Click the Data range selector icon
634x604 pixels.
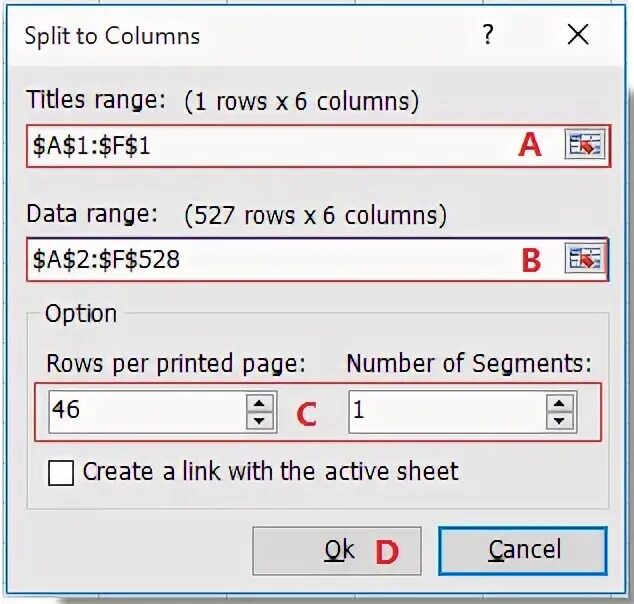585,260
